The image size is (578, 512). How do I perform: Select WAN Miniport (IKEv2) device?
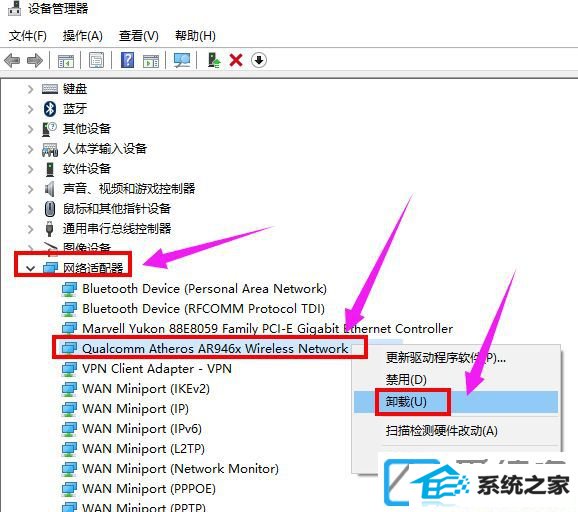point(146,389)
